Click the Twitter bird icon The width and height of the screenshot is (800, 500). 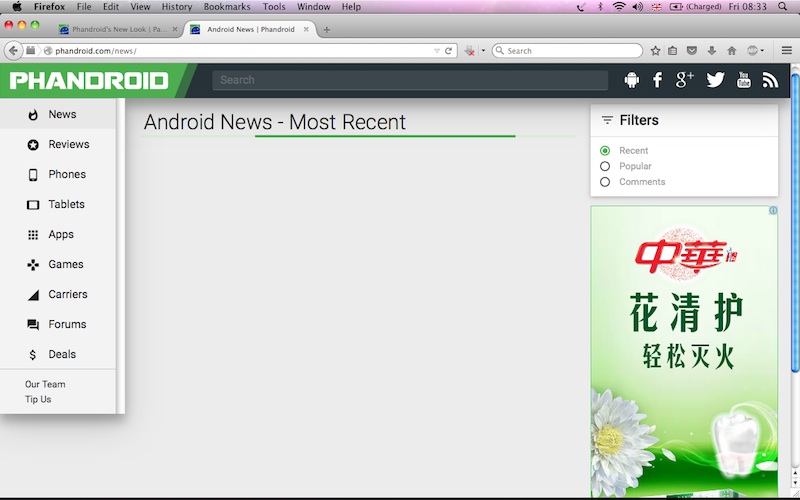pos(715,80)
